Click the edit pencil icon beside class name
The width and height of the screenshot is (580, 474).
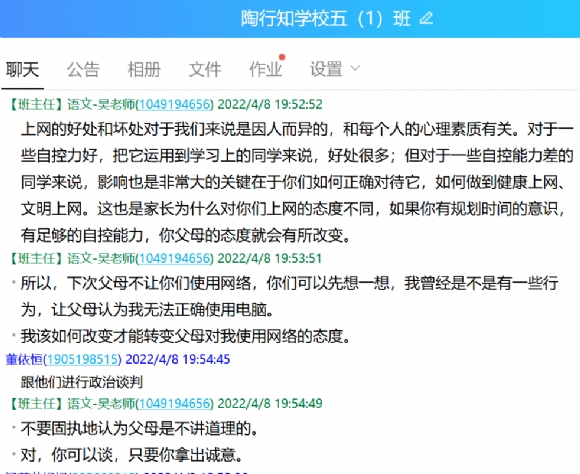tap(426, 18)
